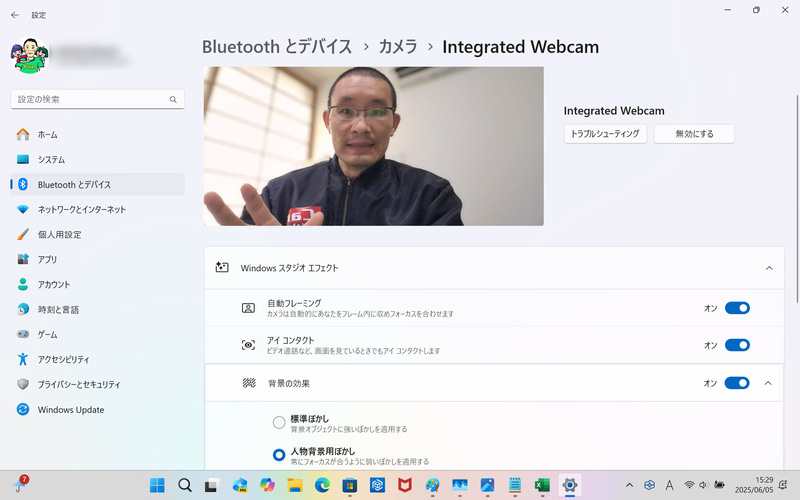Click the speaker volume tray icon
800x500 pixels.
(703, 485)
